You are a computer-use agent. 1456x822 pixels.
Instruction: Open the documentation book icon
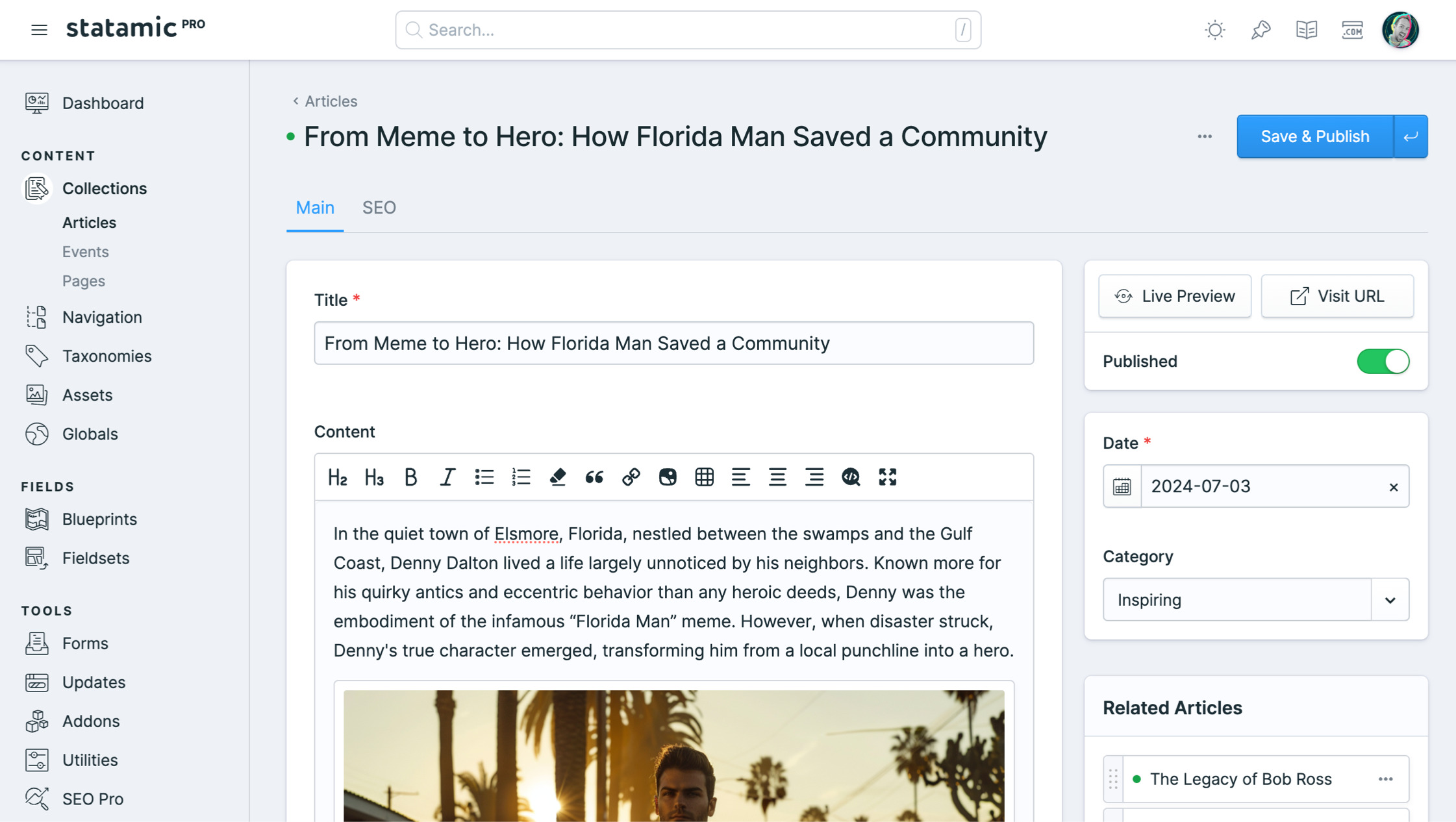[x=1306, y=30]
